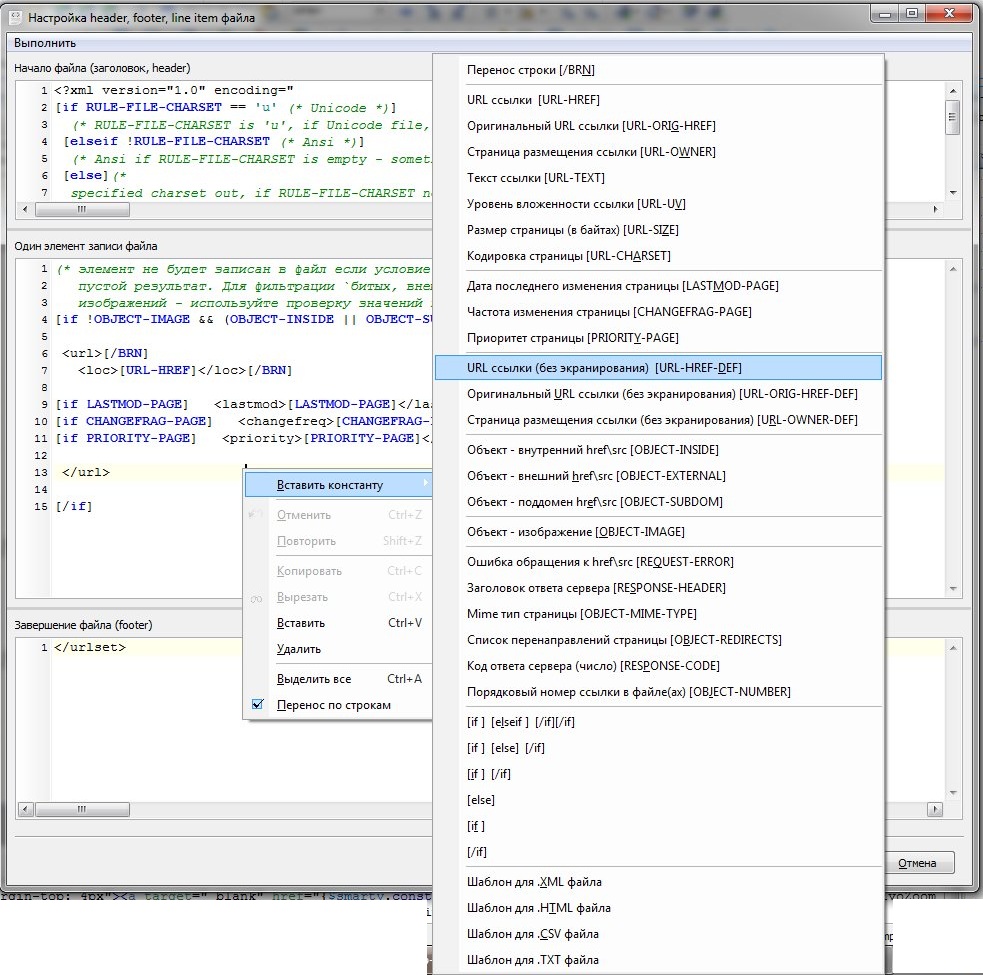Maximize the settings window

[911, 13]
